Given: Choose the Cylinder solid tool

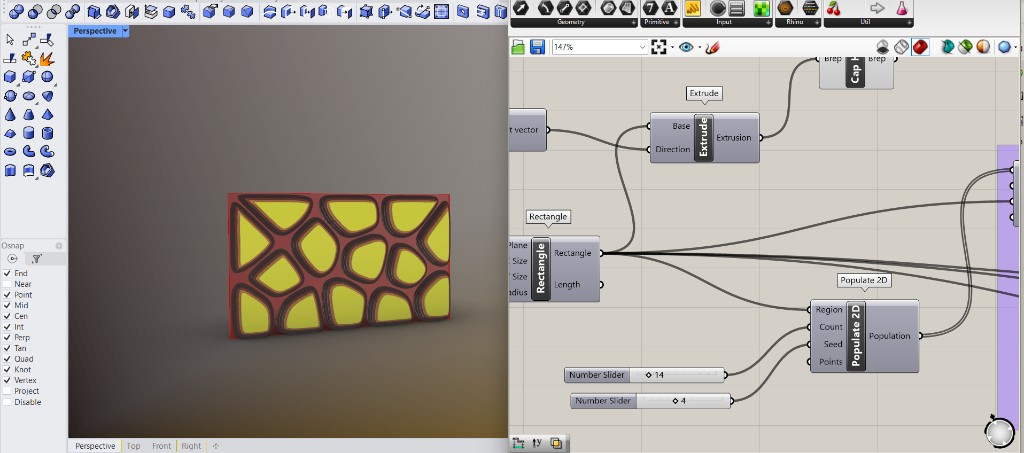Looking at the screenshot, I should click(x=29, y=133).
